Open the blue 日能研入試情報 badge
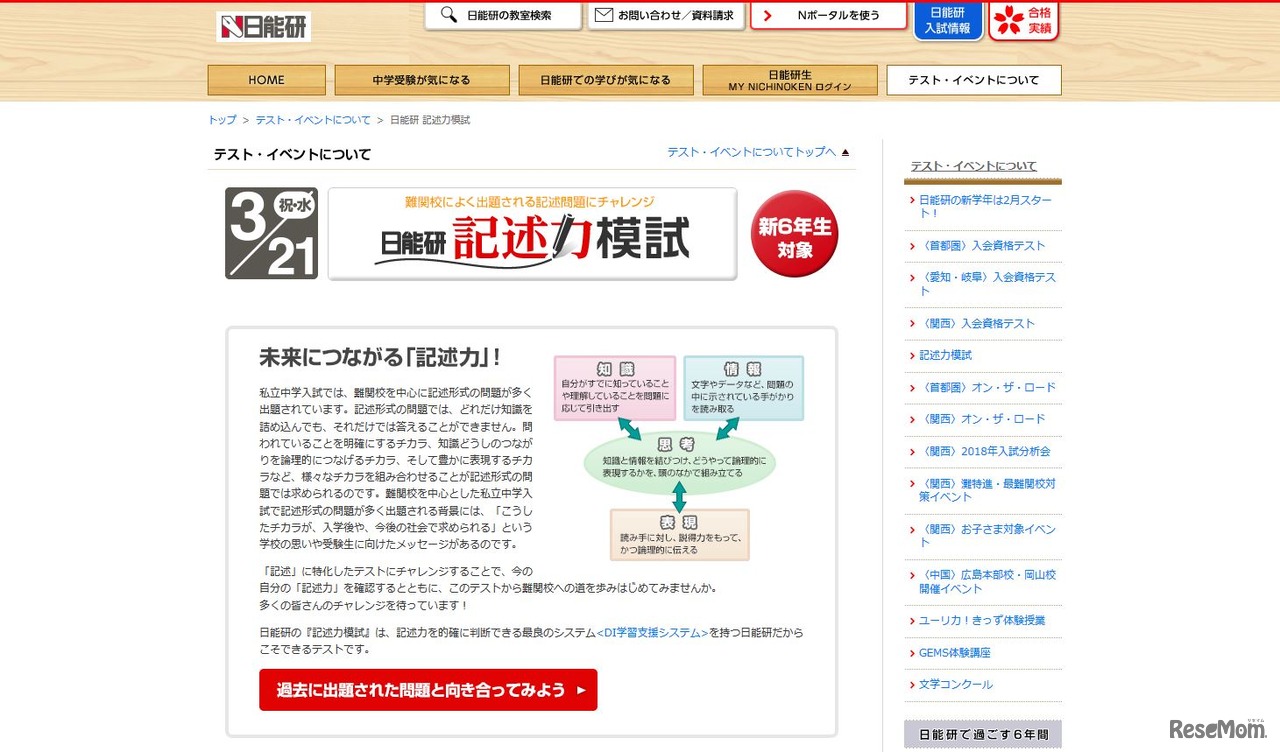The image size is (1280, 752). (x=948, y=20)
